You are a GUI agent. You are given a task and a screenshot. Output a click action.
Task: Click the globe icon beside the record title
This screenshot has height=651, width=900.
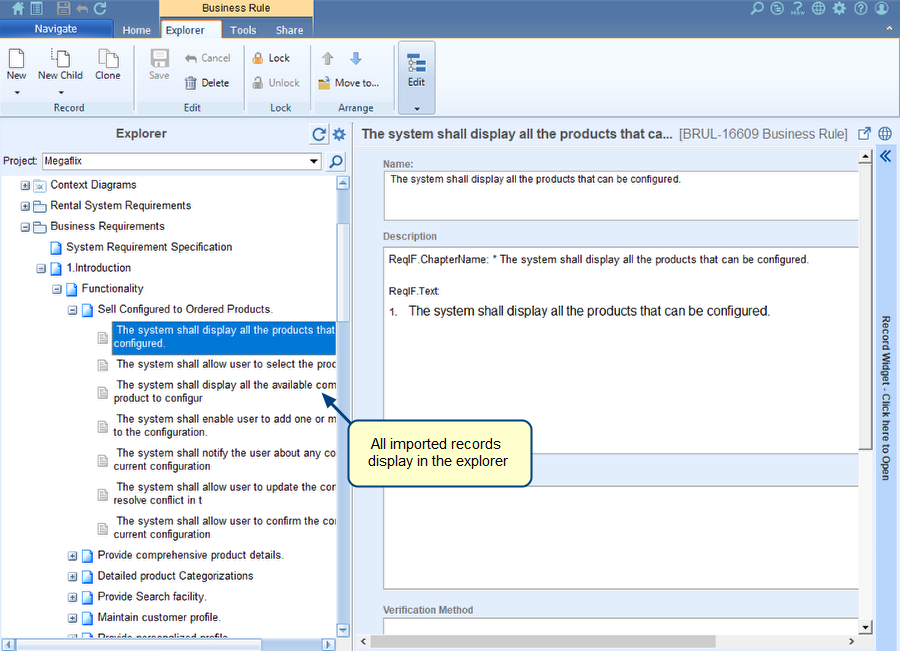click(x=885, y=134)
